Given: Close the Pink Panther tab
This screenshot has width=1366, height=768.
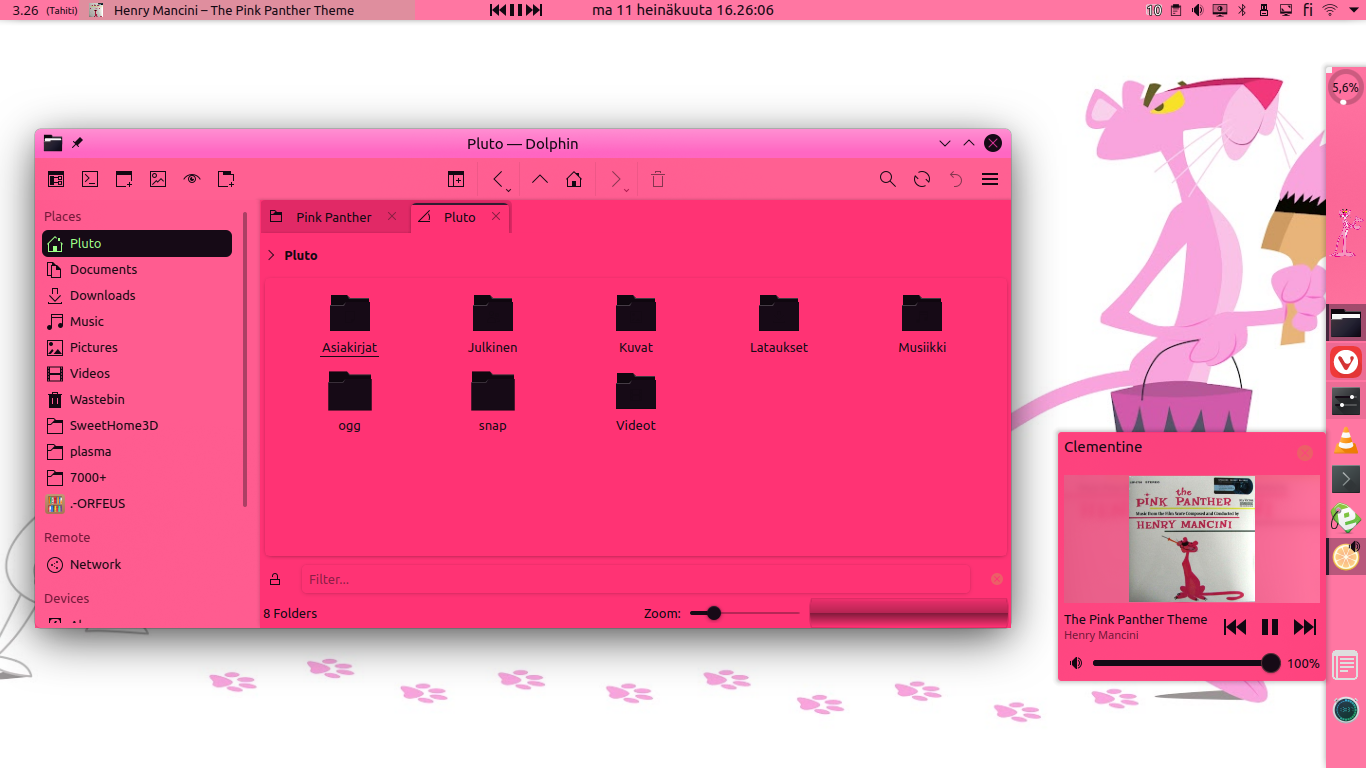Looking at the screenshot, I should coord(392,216).
